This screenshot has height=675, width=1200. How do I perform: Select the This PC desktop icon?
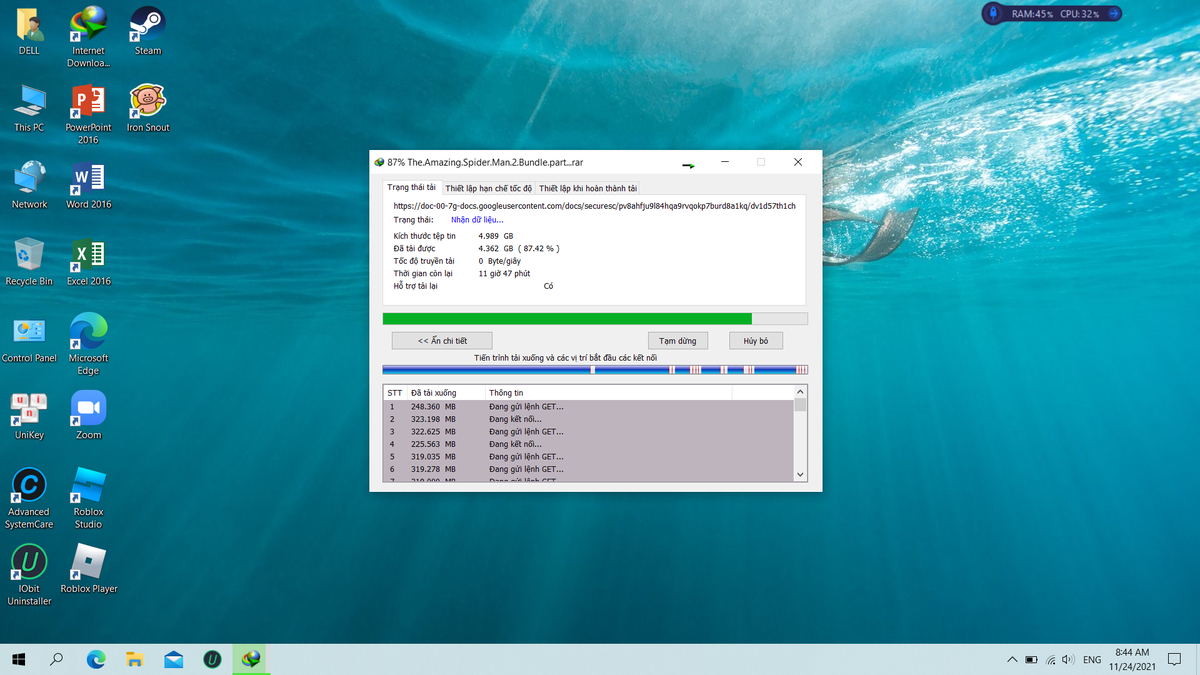(x=29, y=107)
